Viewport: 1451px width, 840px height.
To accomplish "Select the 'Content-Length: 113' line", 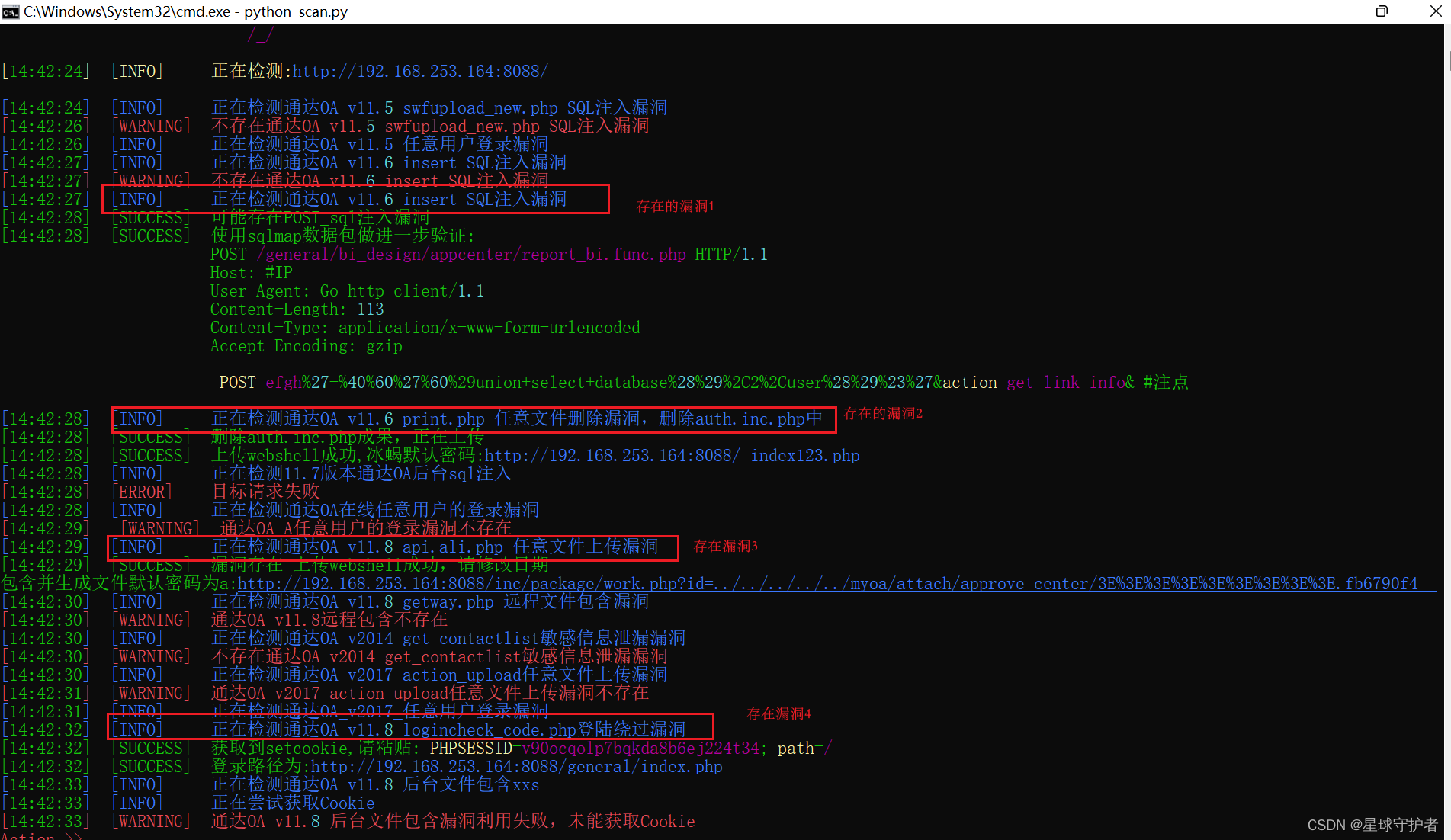I will click(x=297, y=309).
